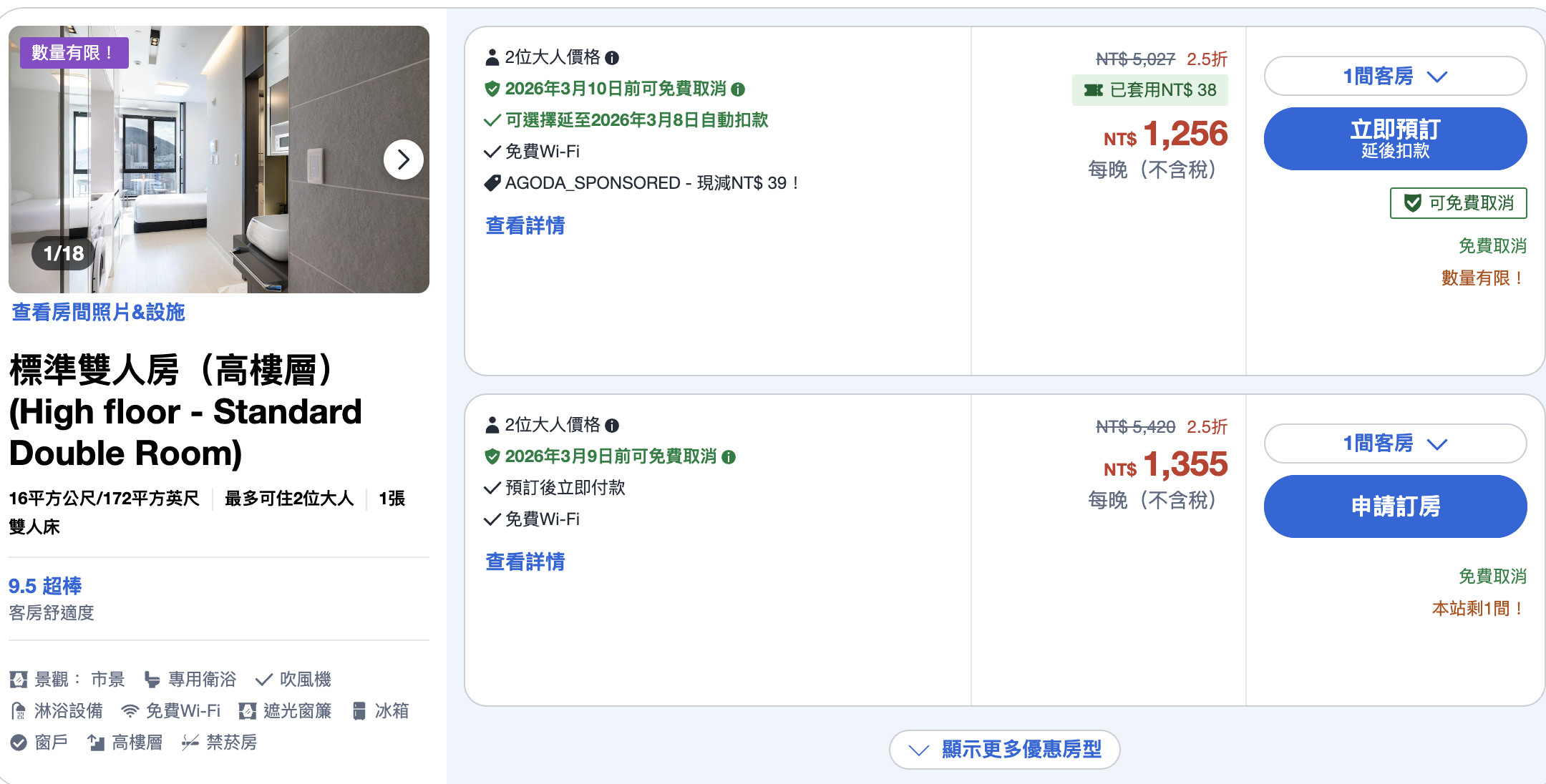This screenshot has width=1546, height=784.
Task: Open 查看詳情 details for the first offer
Action: pos(524,226)
